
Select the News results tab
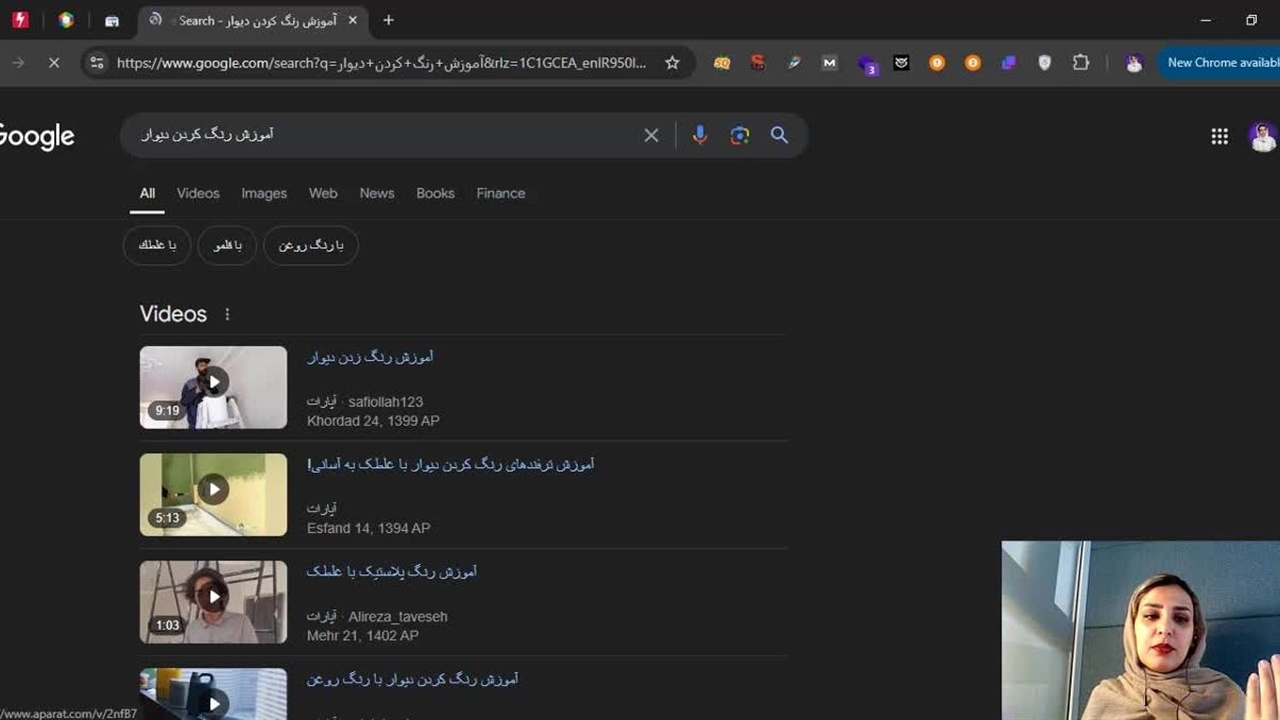(377, 193)
